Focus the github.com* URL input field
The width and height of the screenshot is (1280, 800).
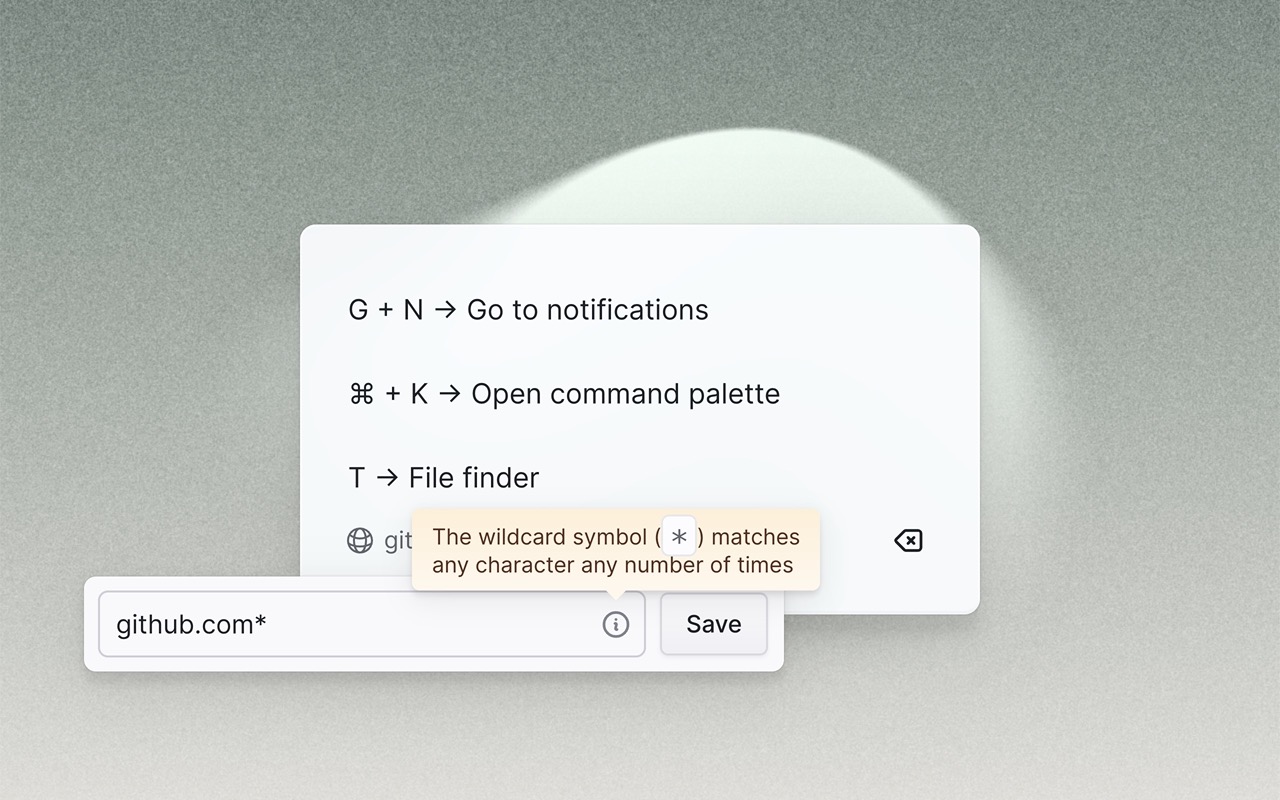(x=372, y=624)
